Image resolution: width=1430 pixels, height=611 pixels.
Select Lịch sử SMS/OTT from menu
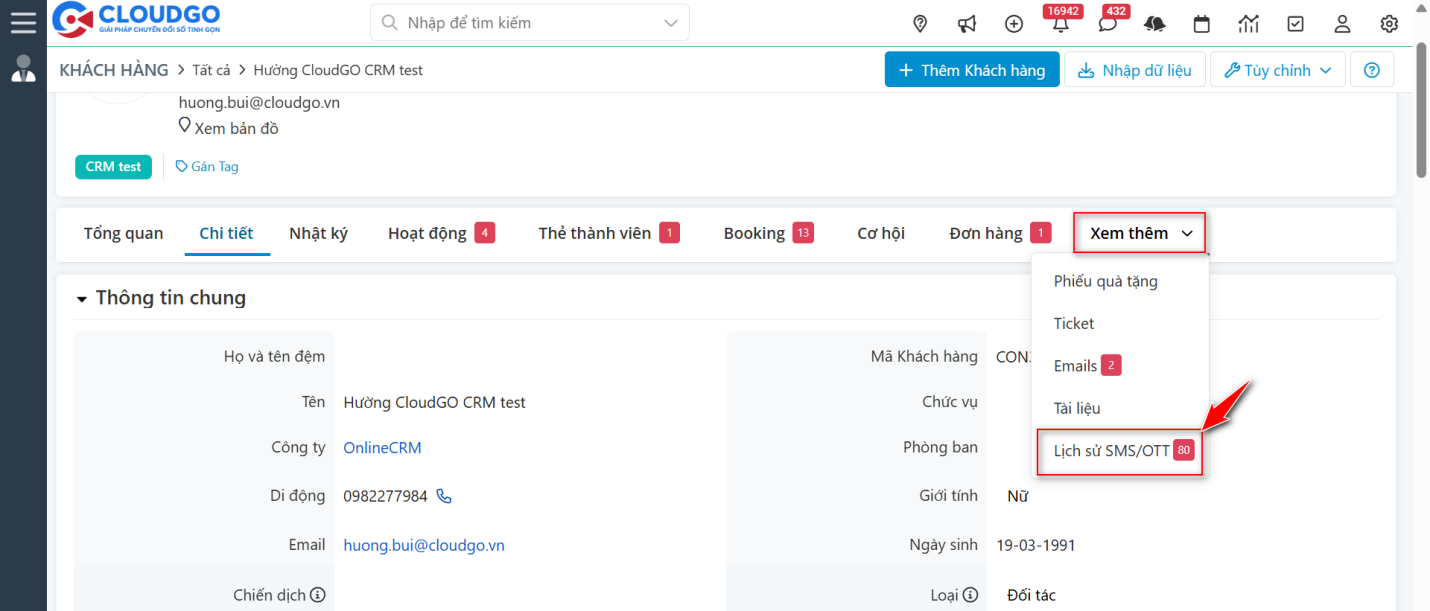(x=1111, y=450)
